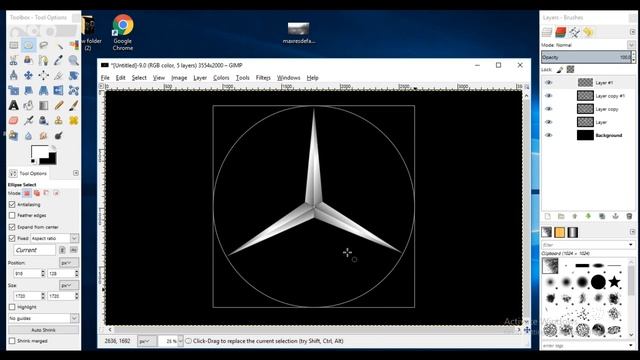Open the Fixed Aspect ratio dropdown

coord(55,238)
